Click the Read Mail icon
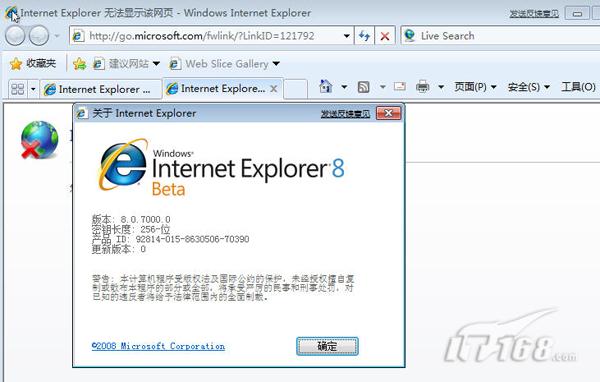 coord(400,87)
